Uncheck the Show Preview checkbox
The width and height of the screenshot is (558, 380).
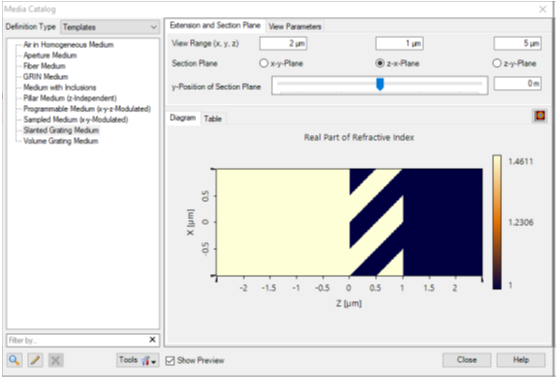pos(170,360)
